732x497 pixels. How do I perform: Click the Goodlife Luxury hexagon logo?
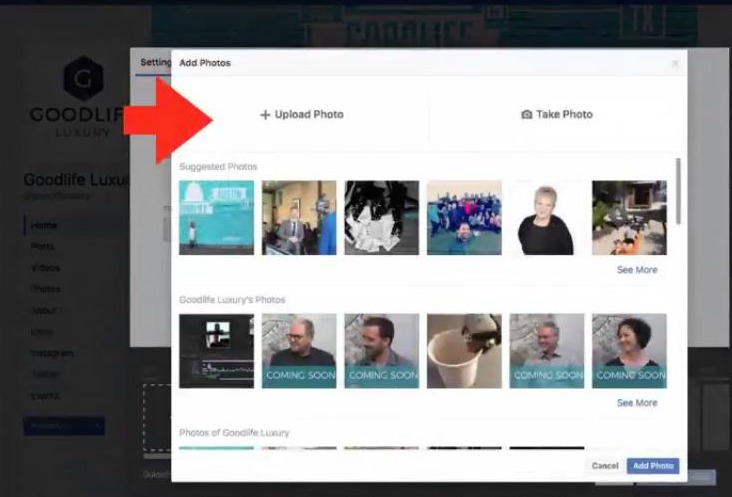(83, 78)
